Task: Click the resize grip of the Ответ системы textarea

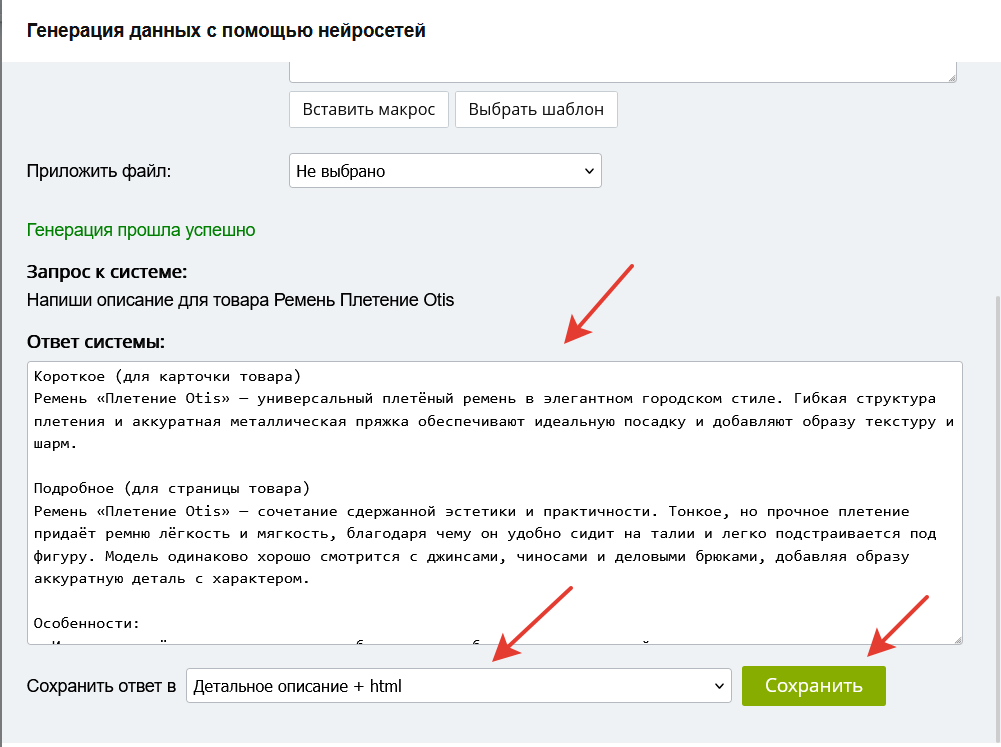Action: 956,639
